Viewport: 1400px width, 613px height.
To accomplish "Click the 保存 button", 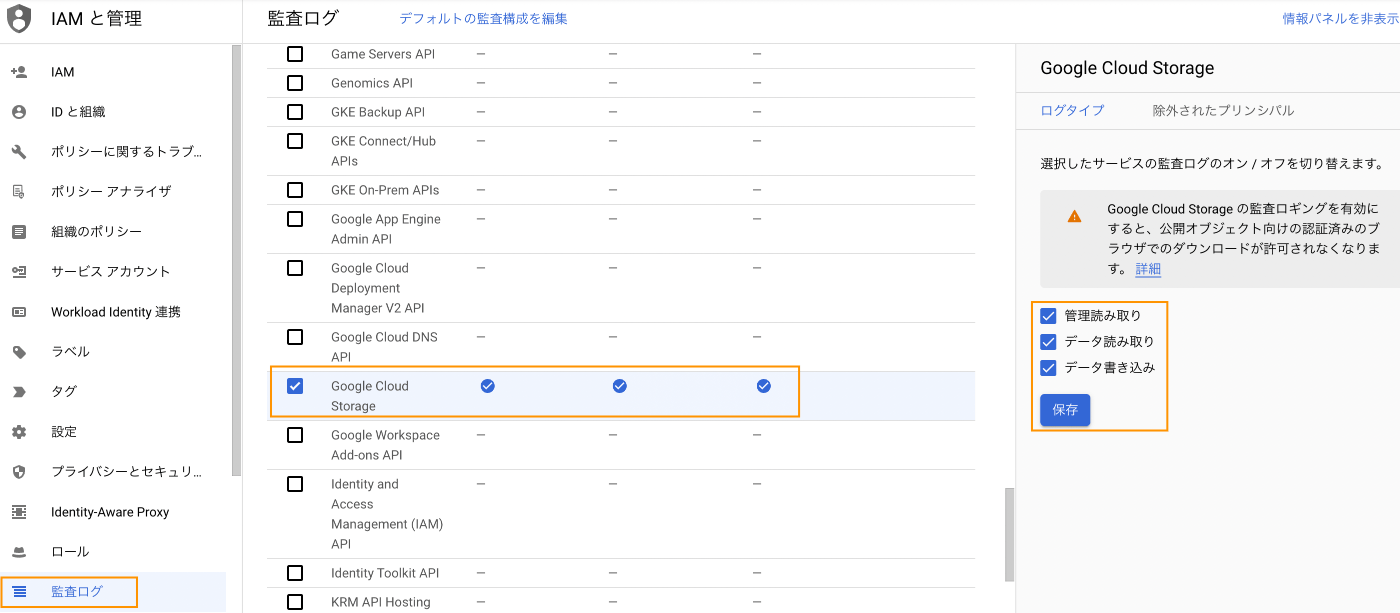I will coord(1065,410).
